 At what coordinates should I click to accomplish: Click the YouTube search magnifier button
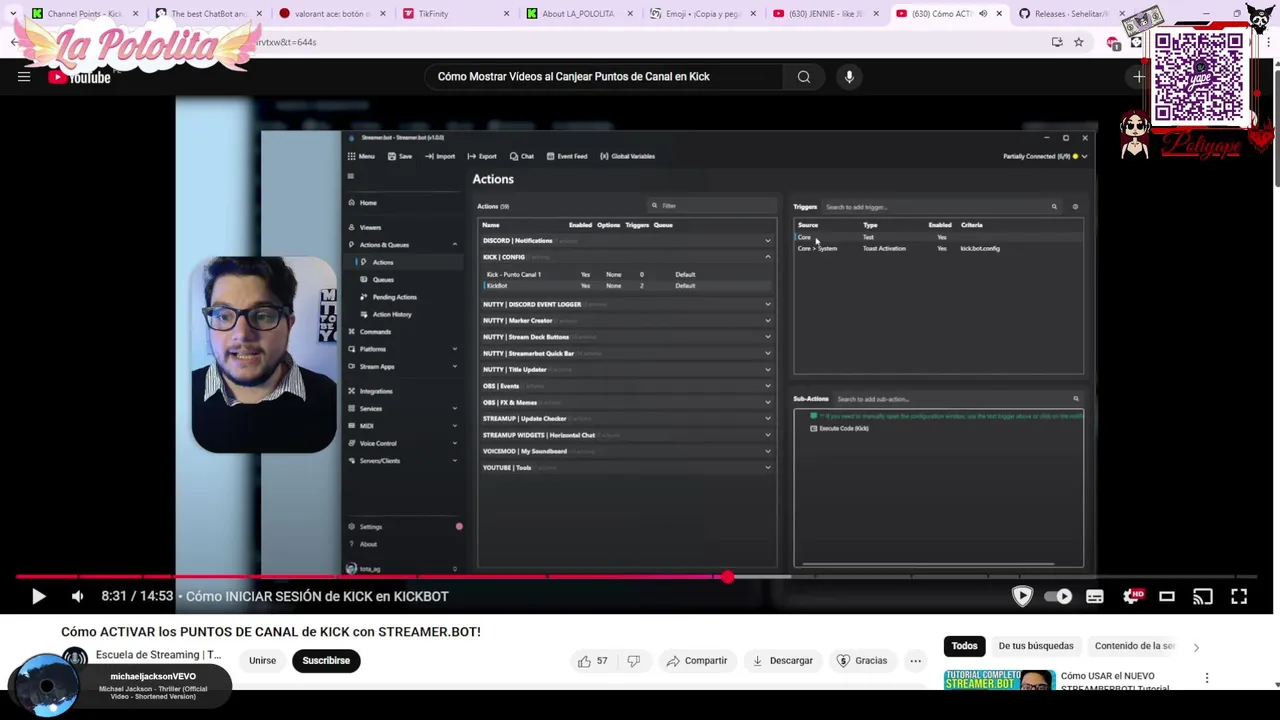[804, 77]
